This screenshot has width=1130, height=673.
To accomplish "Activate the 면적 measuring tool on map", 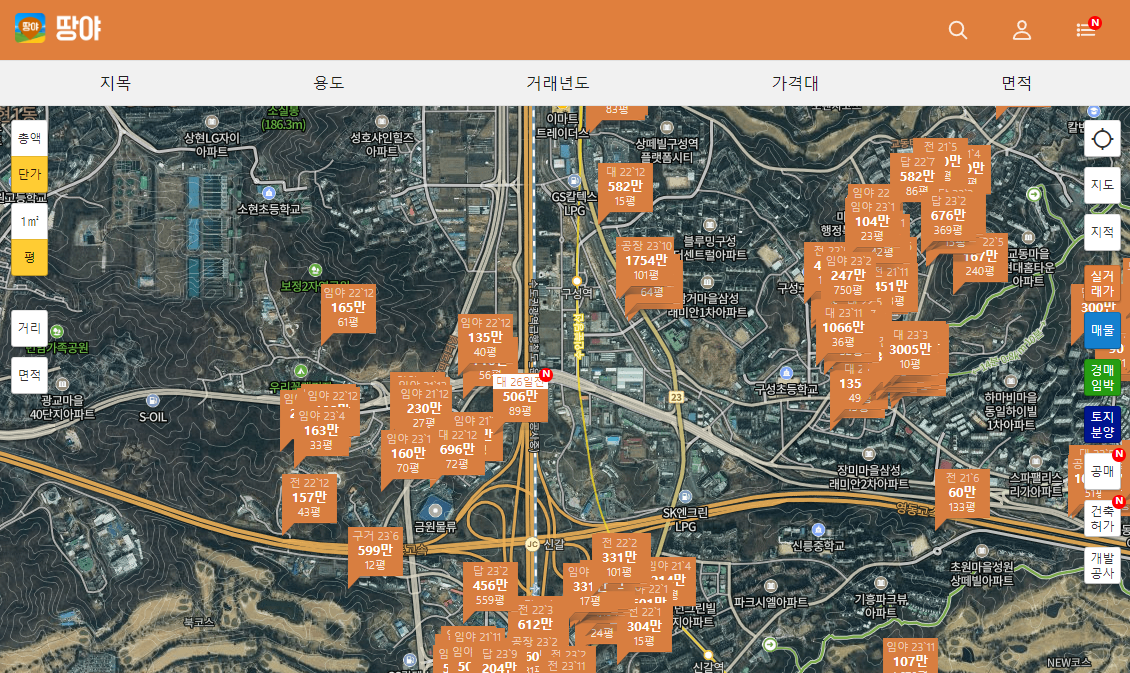I will [x=30, y=375].
